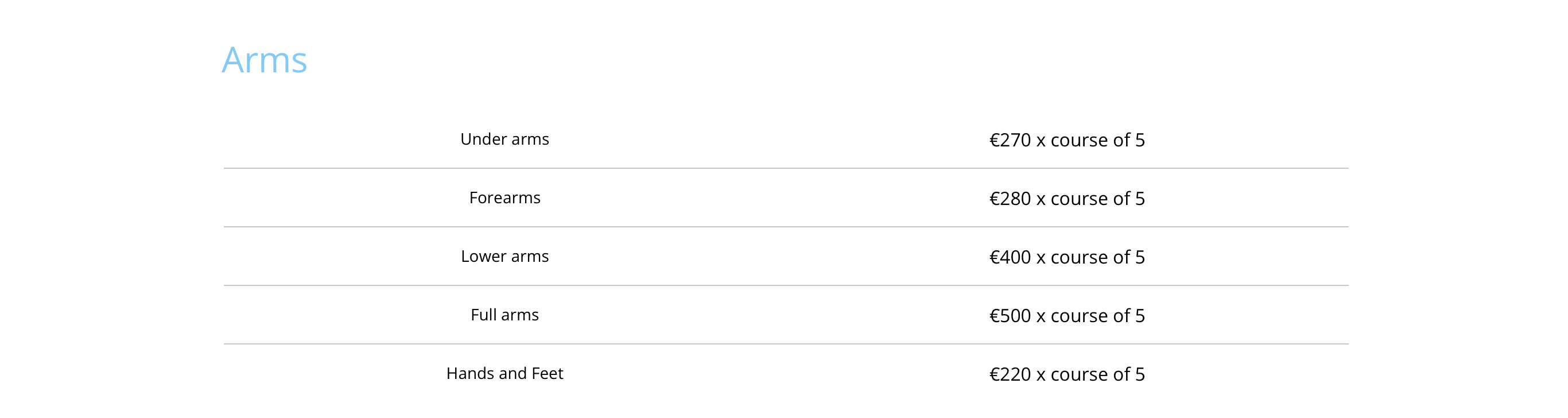
Task: Click the Arms section heading
Action: (264, 60)
